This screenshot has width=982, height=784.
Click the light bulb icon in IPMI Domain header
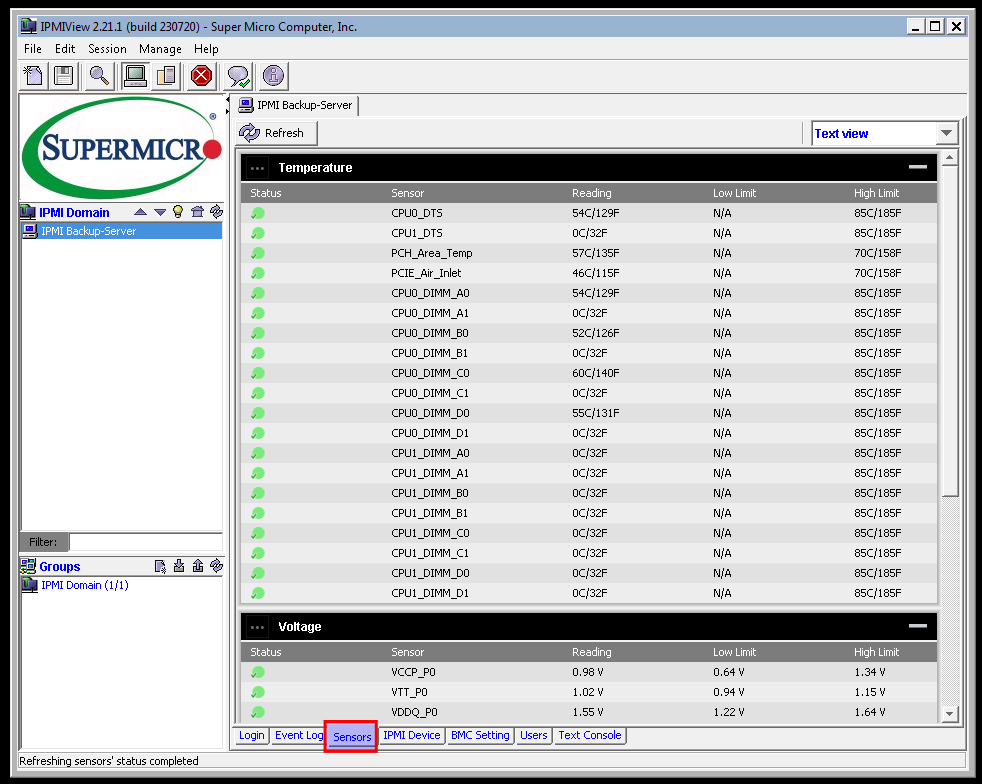[179, 212]
